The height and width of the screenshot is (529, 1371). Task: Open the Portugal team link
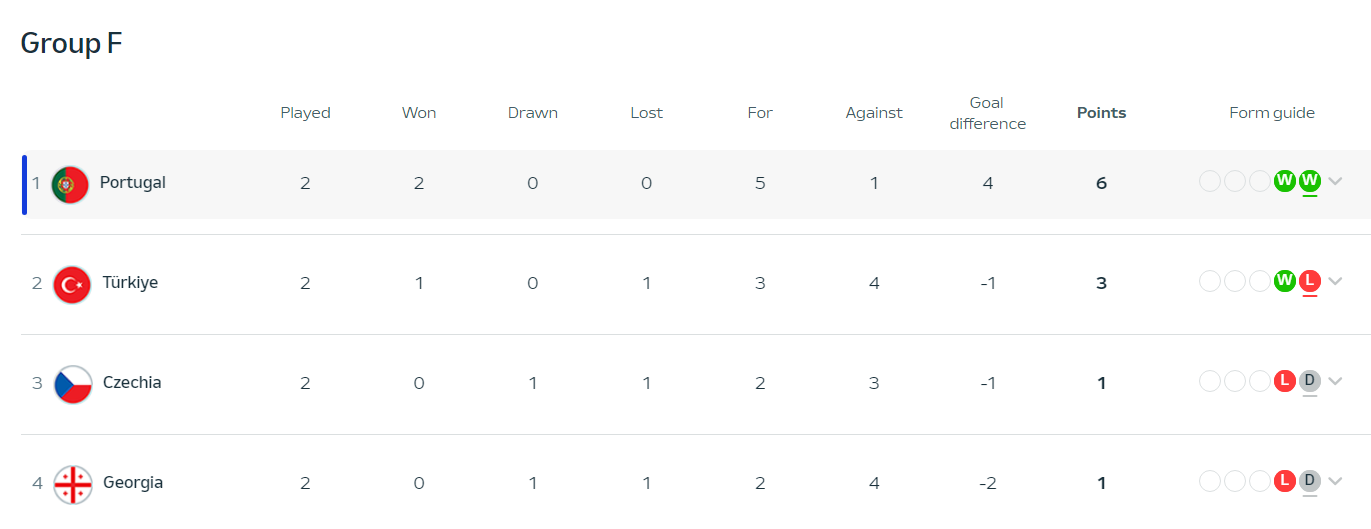tap(133, 183)
